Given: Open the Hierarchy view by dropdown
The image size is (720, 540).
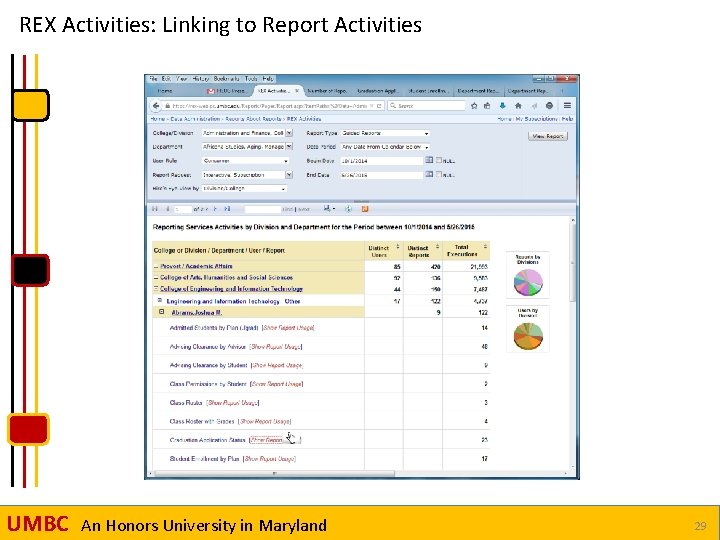Looking at the screenshot, I should click(x=244, y=189).
